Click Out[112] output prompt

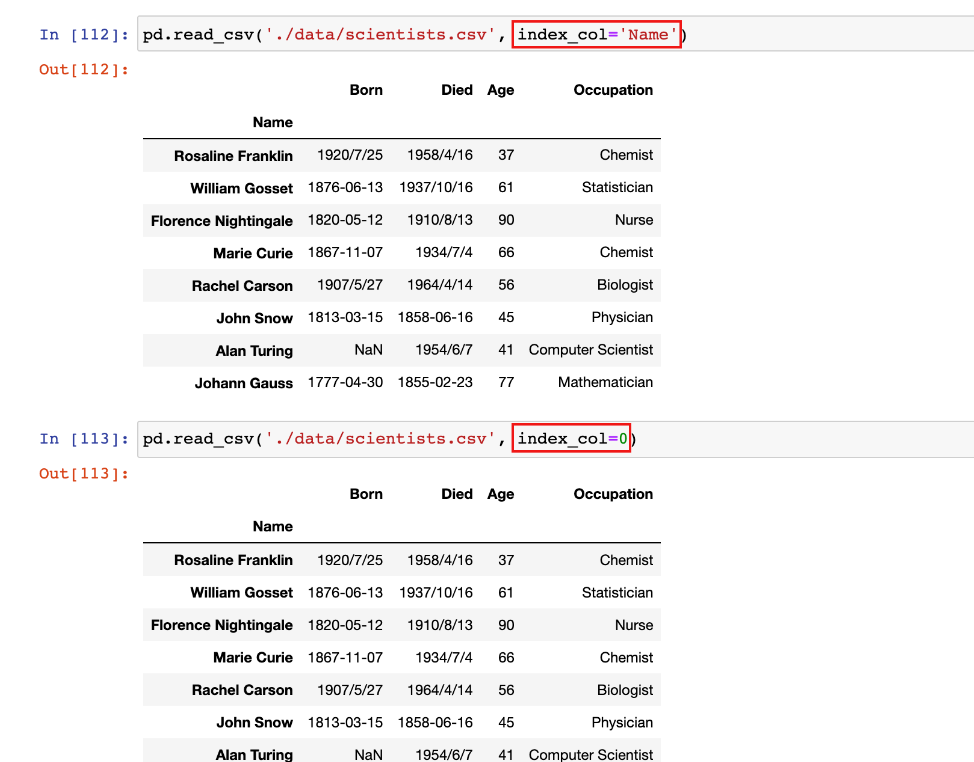[x=84, y=70]
